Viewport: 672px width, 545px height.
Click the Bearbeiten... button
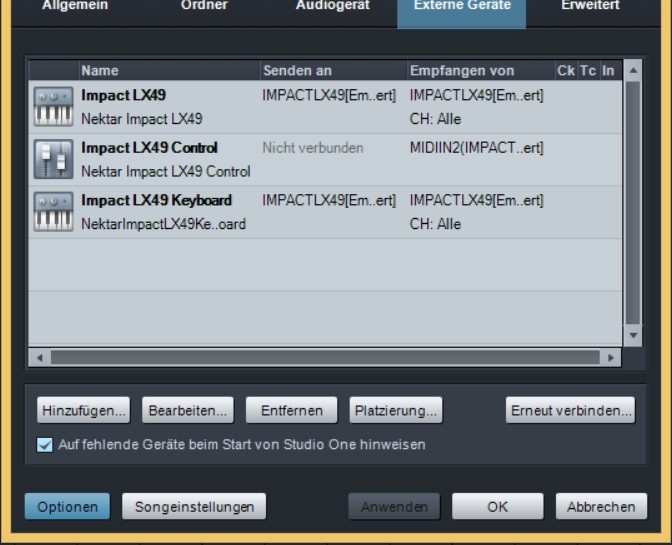click(188, 410)
